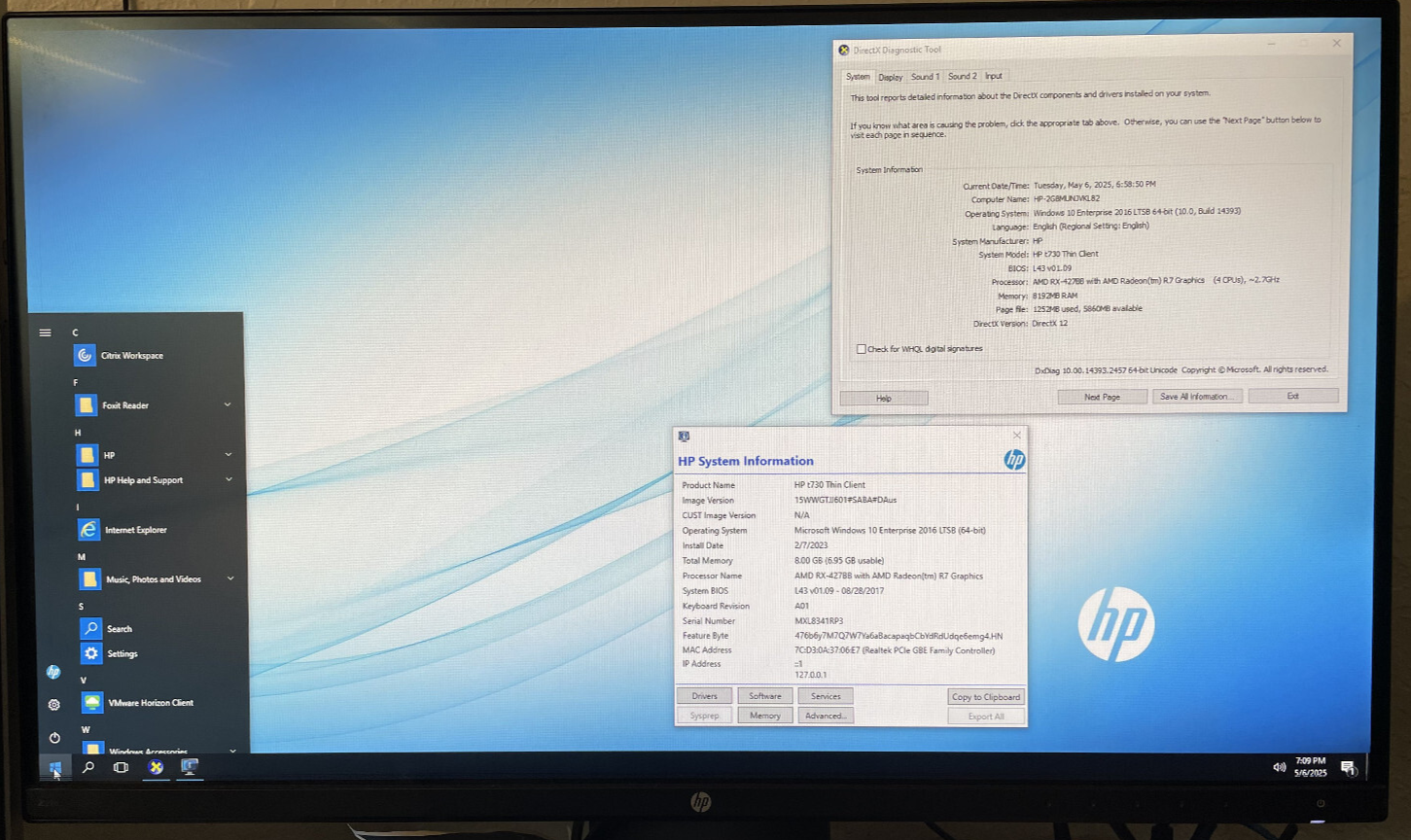Click HP account icon in Start rail
The height and width of the screenshot is (840, 1411).
[x=53, y=672]
